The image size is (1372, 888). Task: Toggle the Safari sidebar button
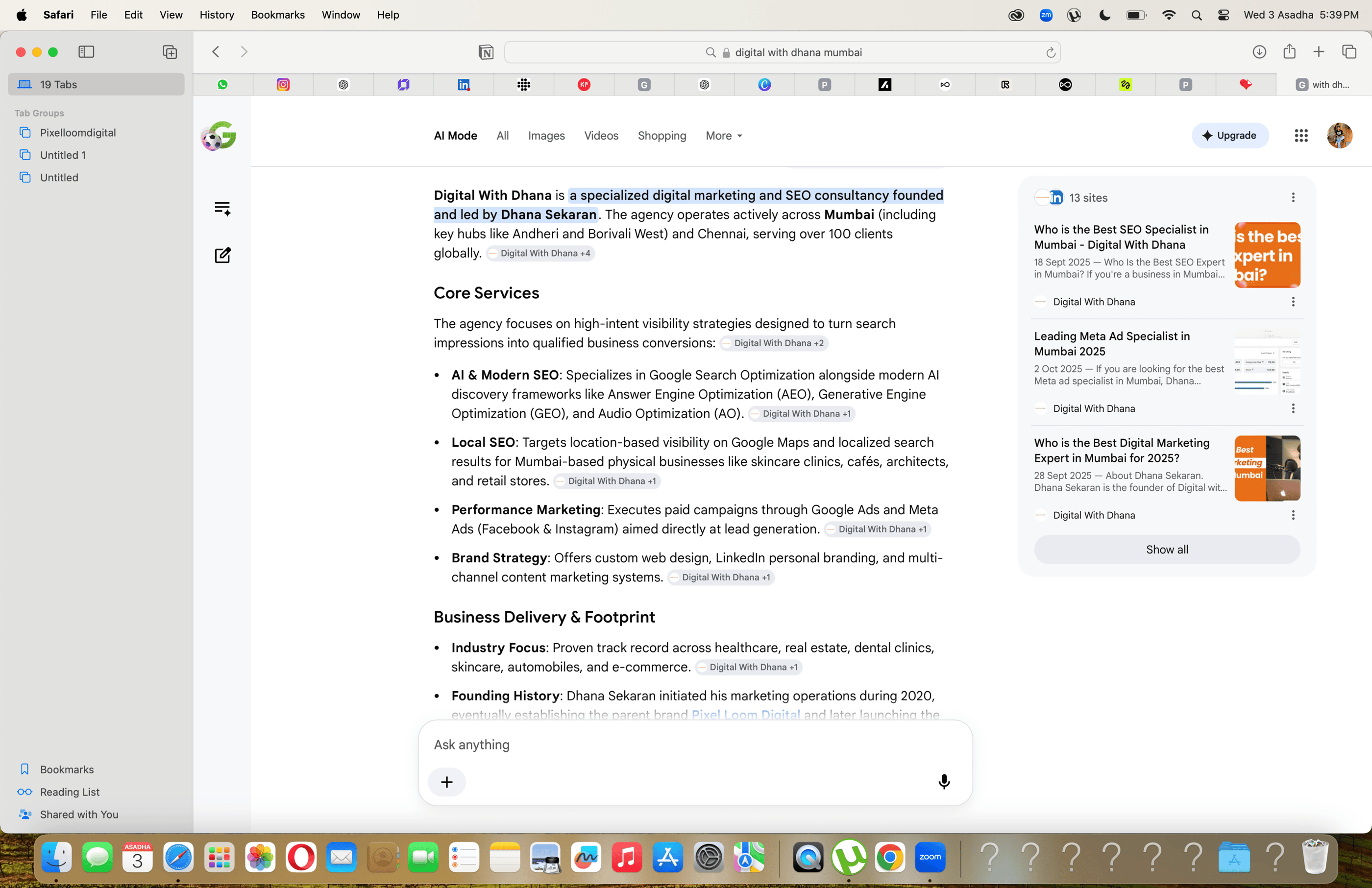point(86,52)
